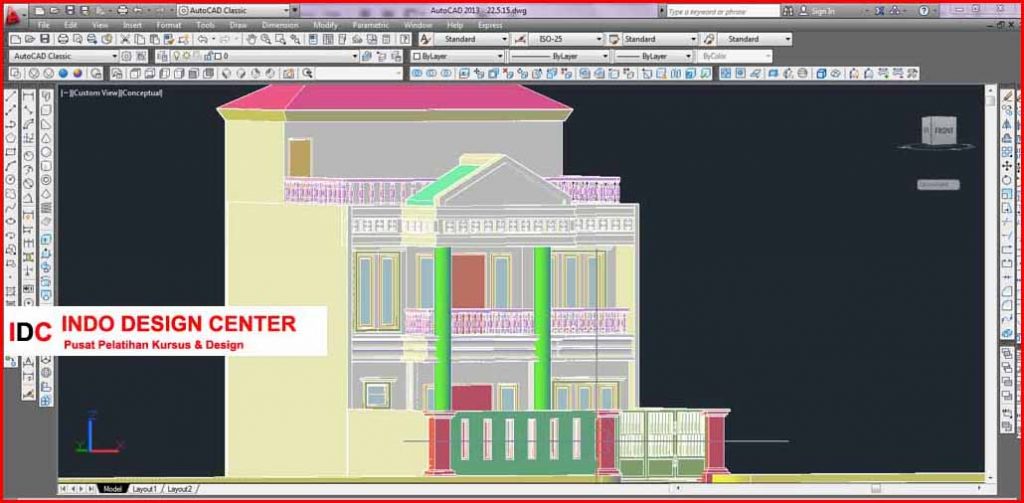
Task: Click the Sign In button
Action: pos(818,11)
